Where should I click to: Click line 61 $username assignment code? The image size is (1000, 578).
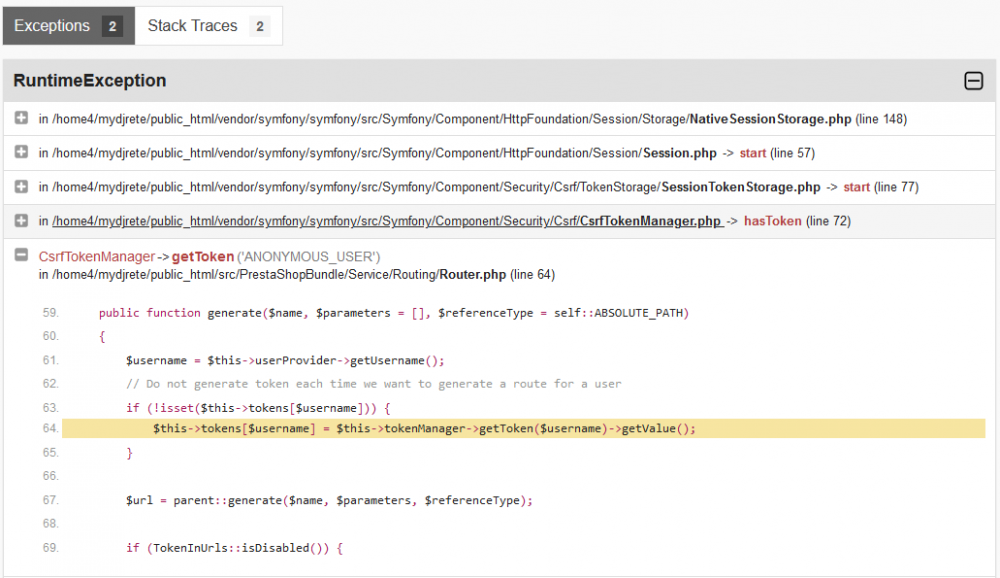(285, 360)
